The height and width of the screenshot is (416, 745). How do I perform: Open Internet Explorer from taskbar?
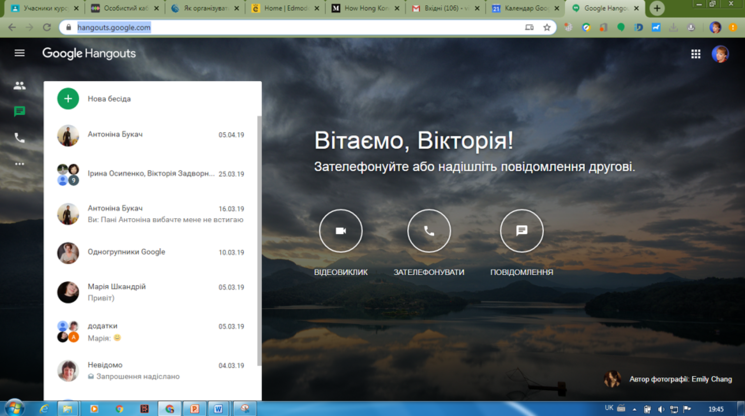point(44,408)
